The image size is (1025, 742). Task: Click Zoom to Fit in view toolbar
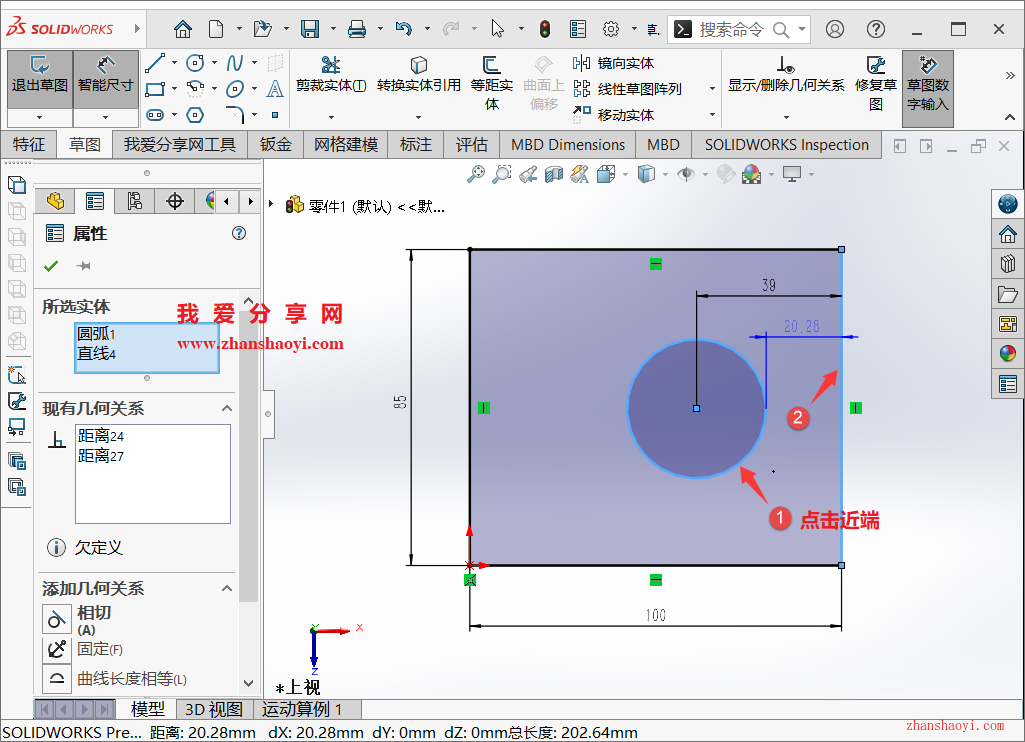tap(477, 174)
